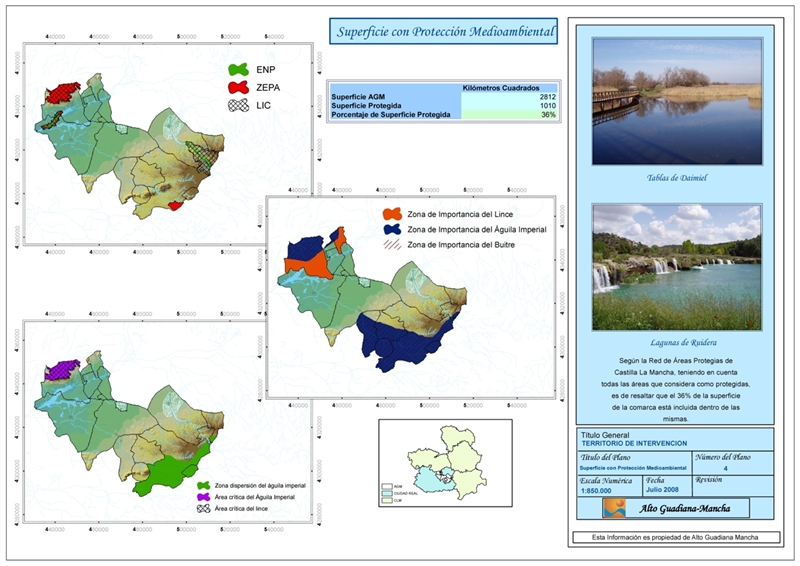
Task: Click 'Zona de Importancia del Águila Imperial' label
Action: 477,230
